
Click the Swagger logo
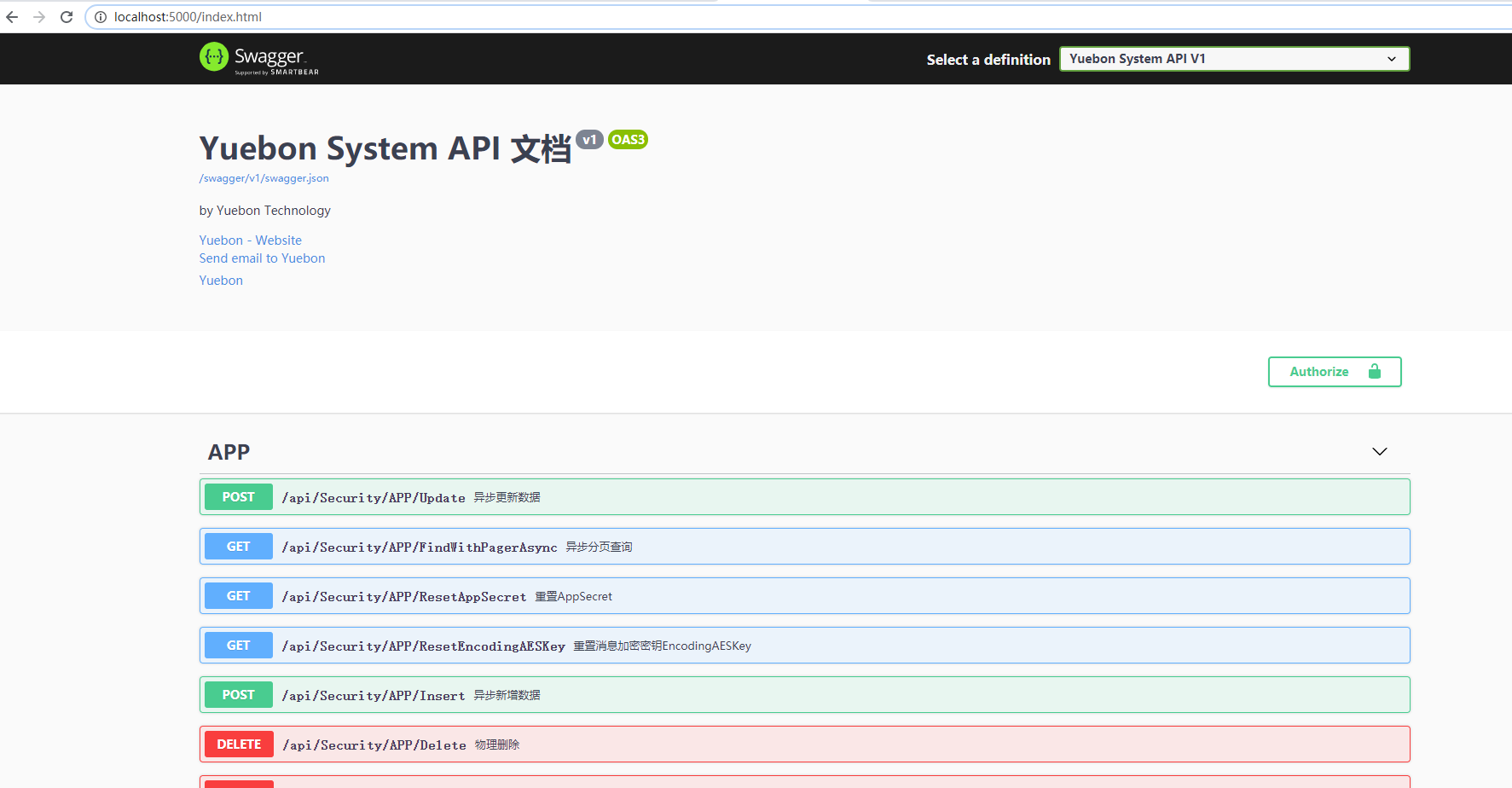(x=259, y=58)
